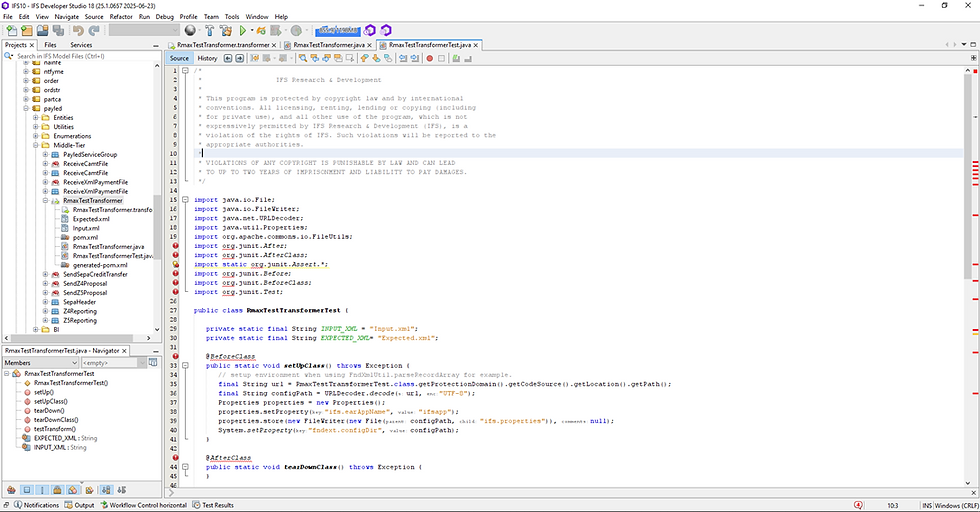Click the globe browser icon in toolbar
The width and height of the screenshot is (980, 512).
click(x=190, y=30)
